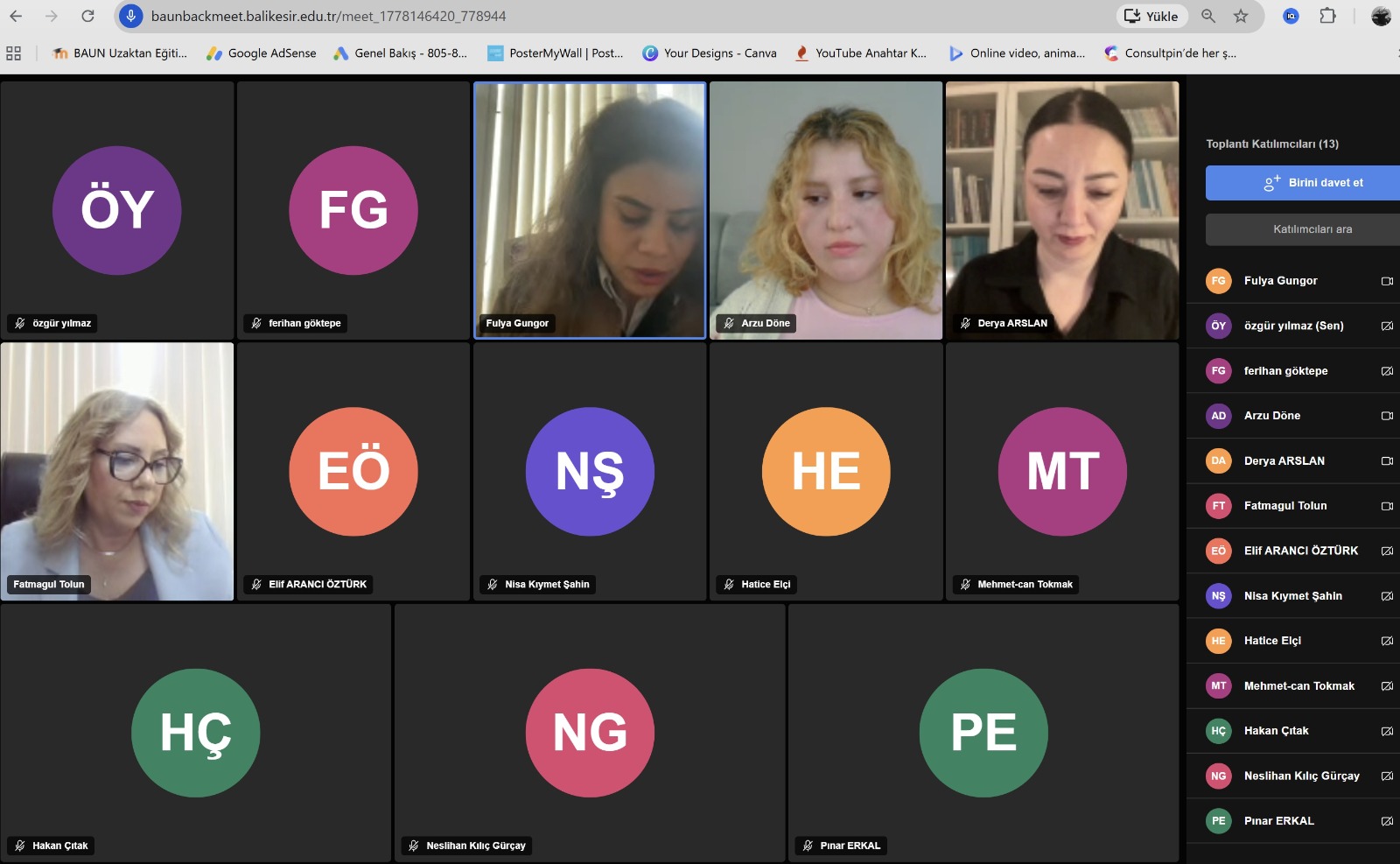Open the Google AdSense bookmark
The height and width of the screenshot is (864, 1400).
(x=262, y=53)
